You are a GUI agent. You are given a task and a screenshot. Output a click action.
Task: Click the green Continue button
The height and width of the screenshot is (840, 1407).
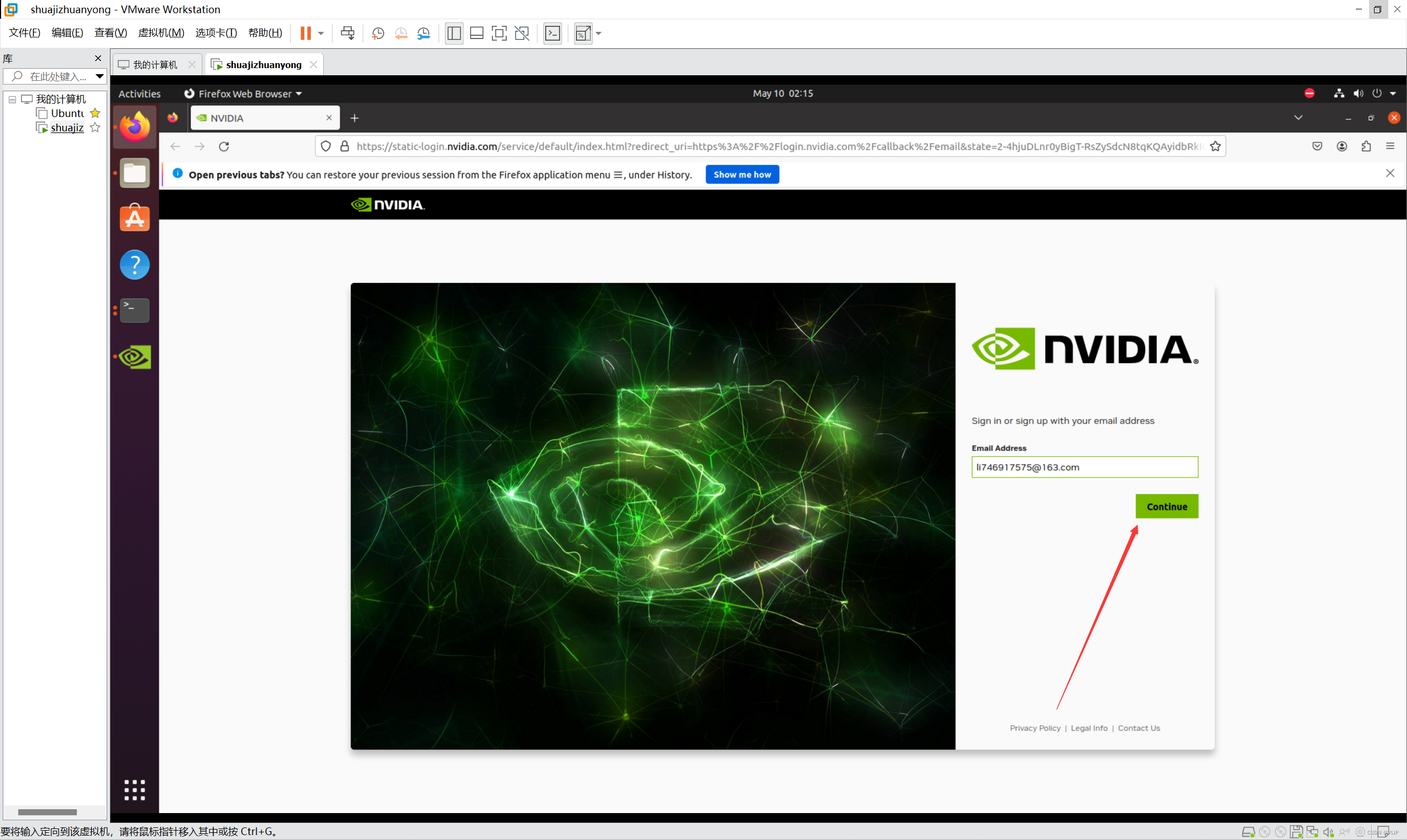pos(1166,506)
